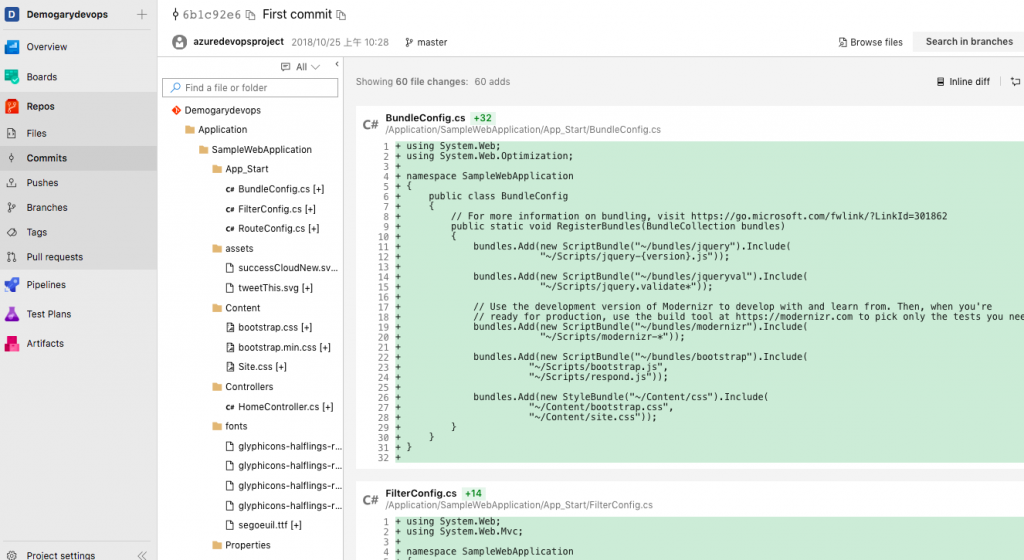Click the Tags icon under Repos
The height and width of the screenshot is (560, 1024).
11,232
